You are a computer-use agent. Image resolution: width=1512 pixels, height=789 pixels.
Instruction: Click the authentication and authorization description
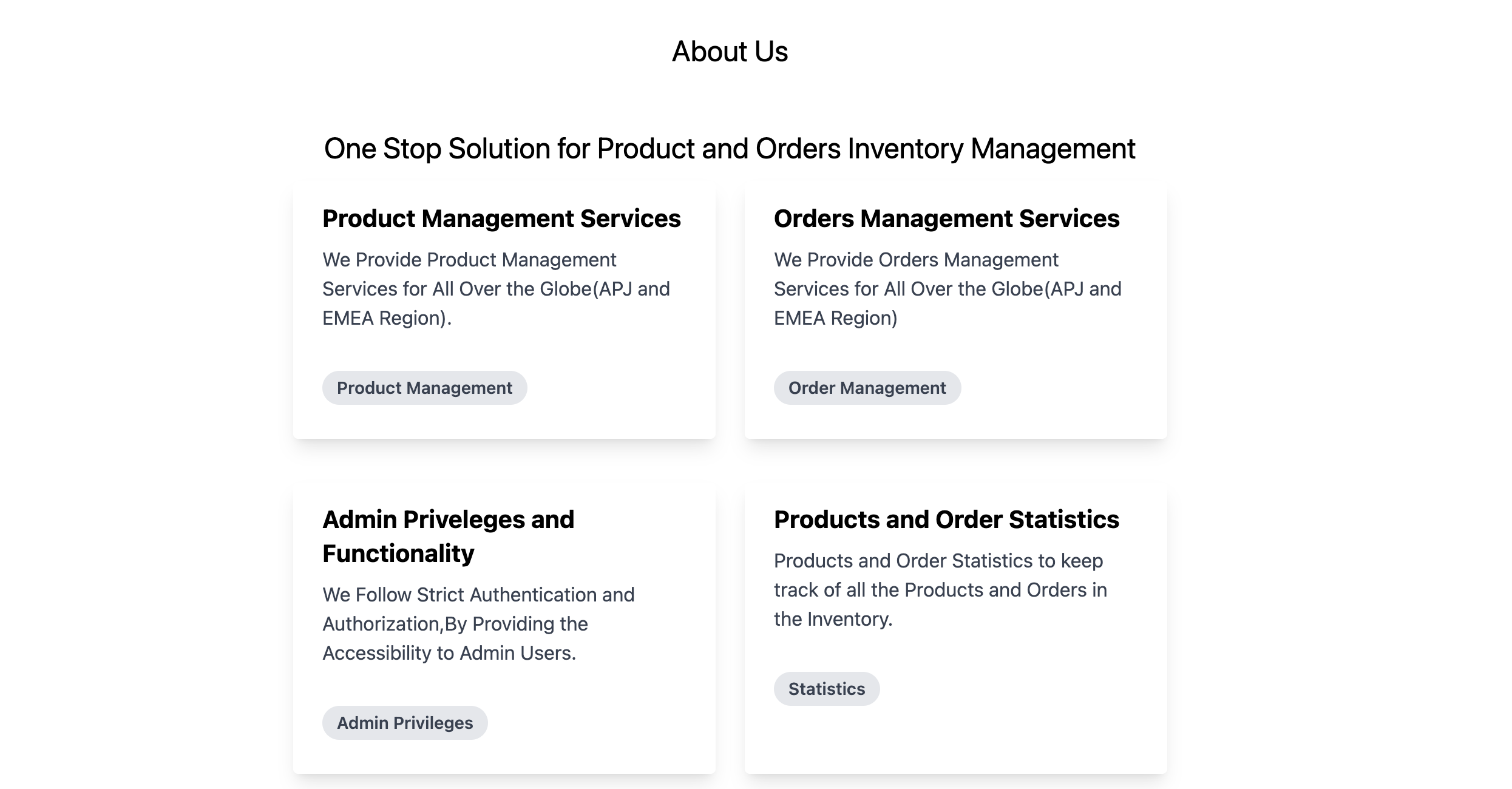click(x=479, y=623)
